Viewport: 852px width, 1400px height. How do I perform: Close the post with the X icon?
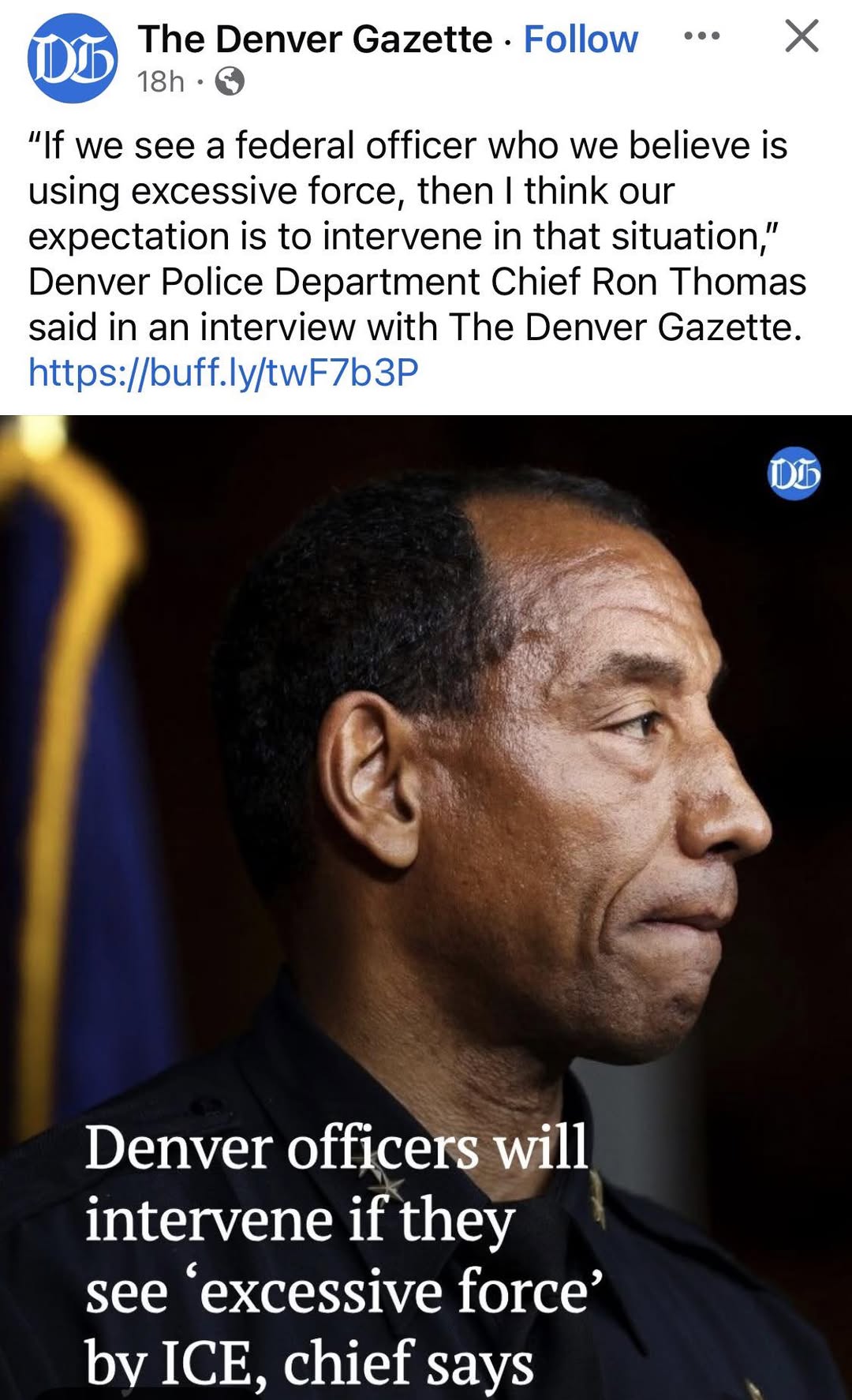tap(802, 36)
